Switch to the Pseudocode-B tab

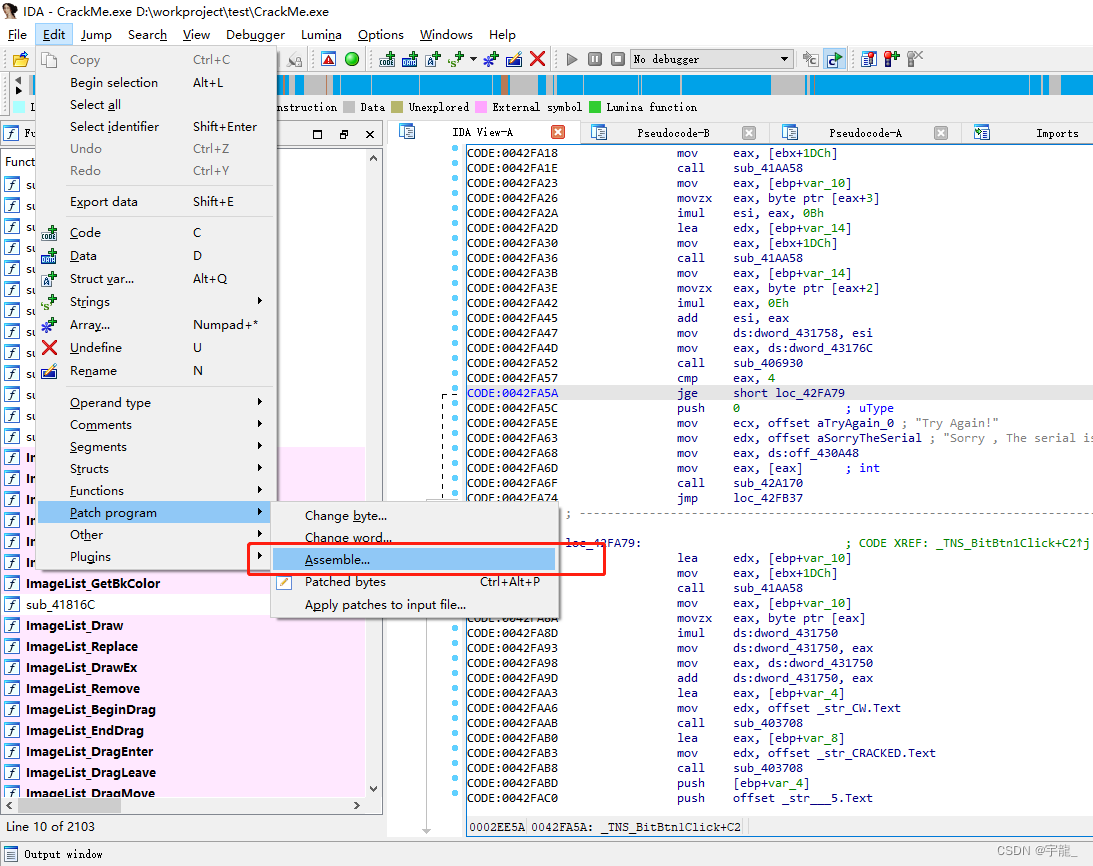(x=673, y=132)
